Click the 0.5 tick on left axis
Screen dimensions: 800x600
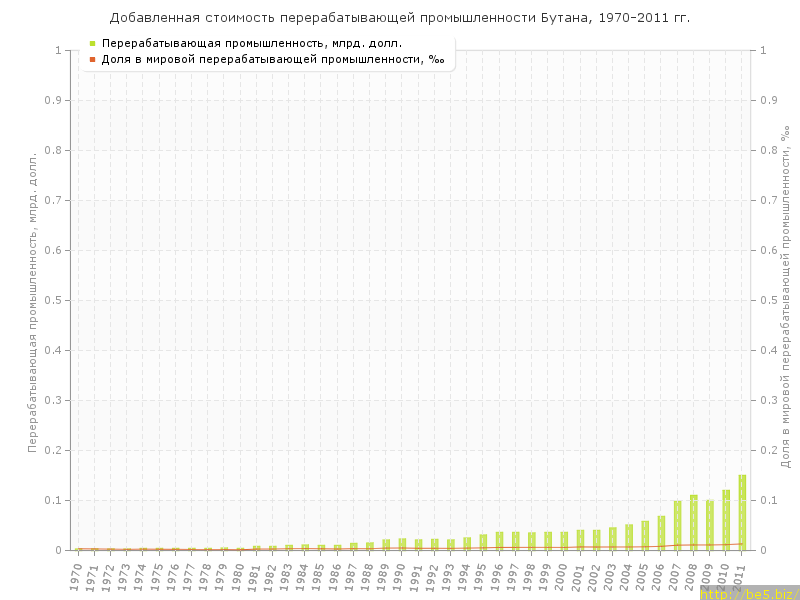tap(52, 300)
